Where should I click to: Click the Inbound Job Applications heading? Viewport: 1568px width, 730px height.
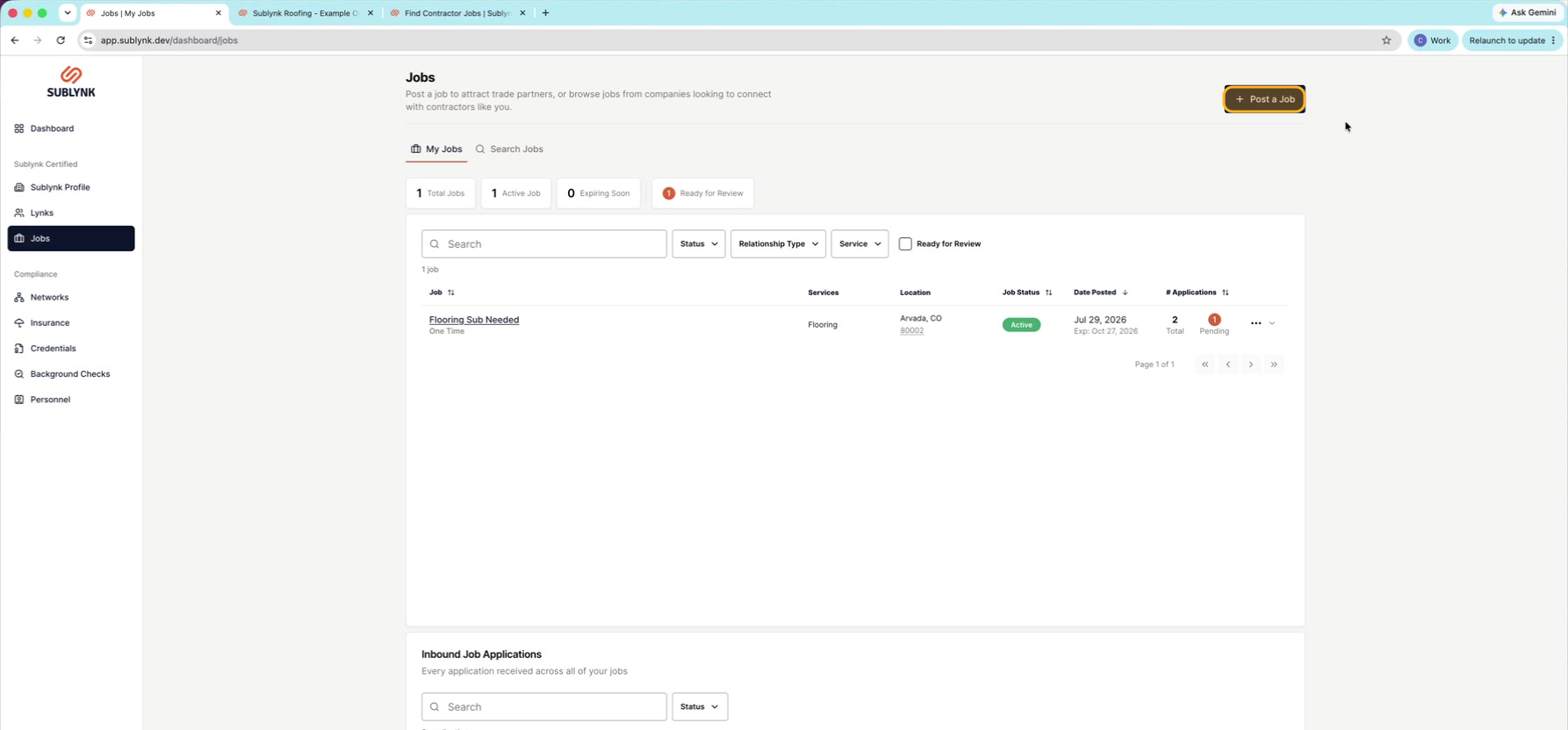click(481, 654)
